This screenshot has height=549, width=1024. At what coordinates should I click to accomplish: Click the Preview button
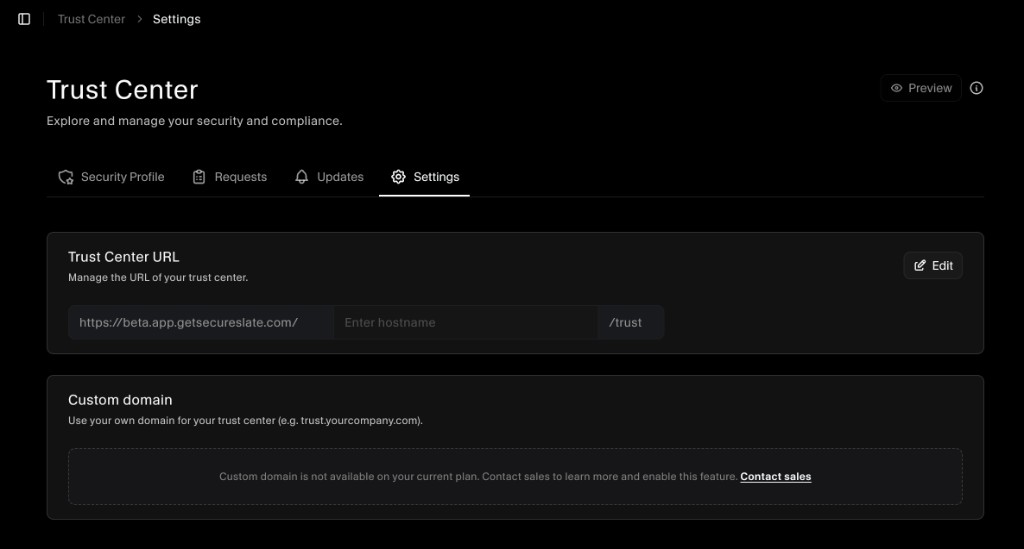pyautogui.click(x=921, y=88)
